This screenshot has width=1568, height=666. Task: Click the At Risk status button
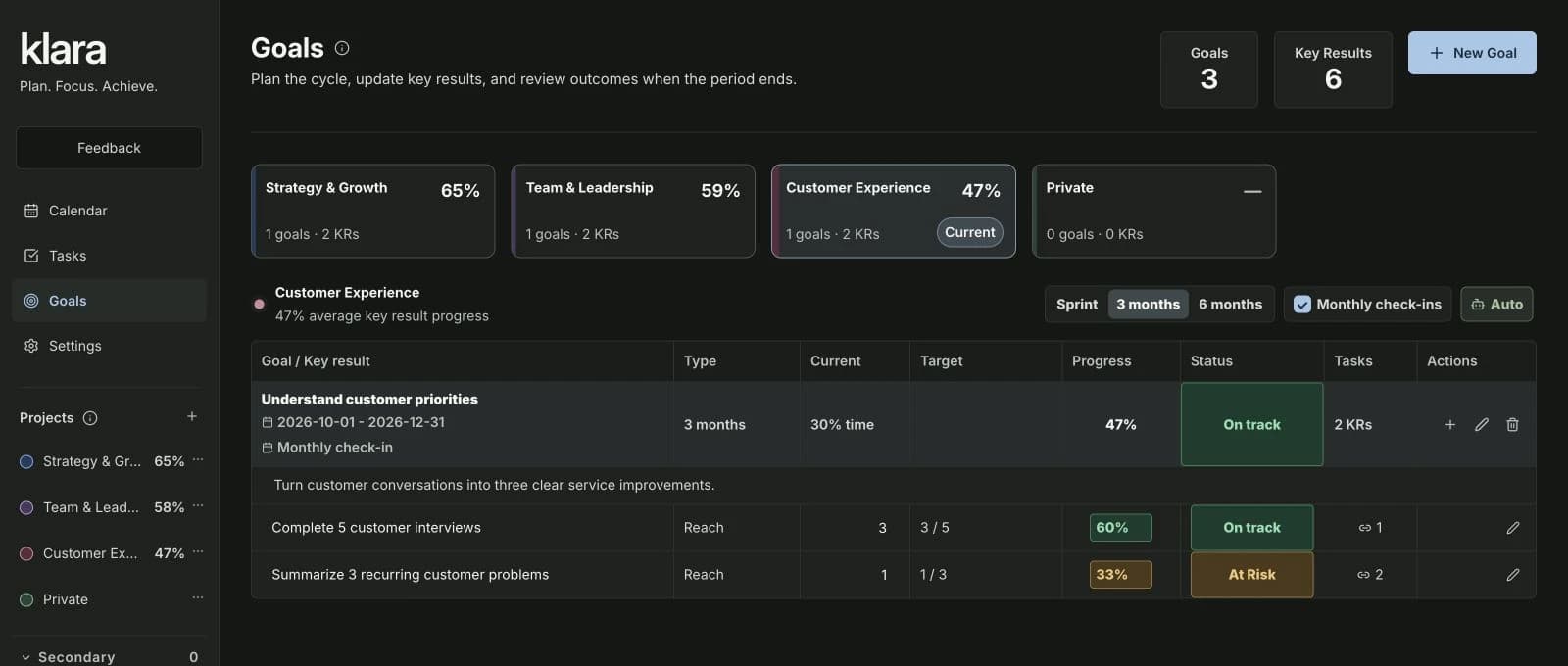[x=1251, y=575]
